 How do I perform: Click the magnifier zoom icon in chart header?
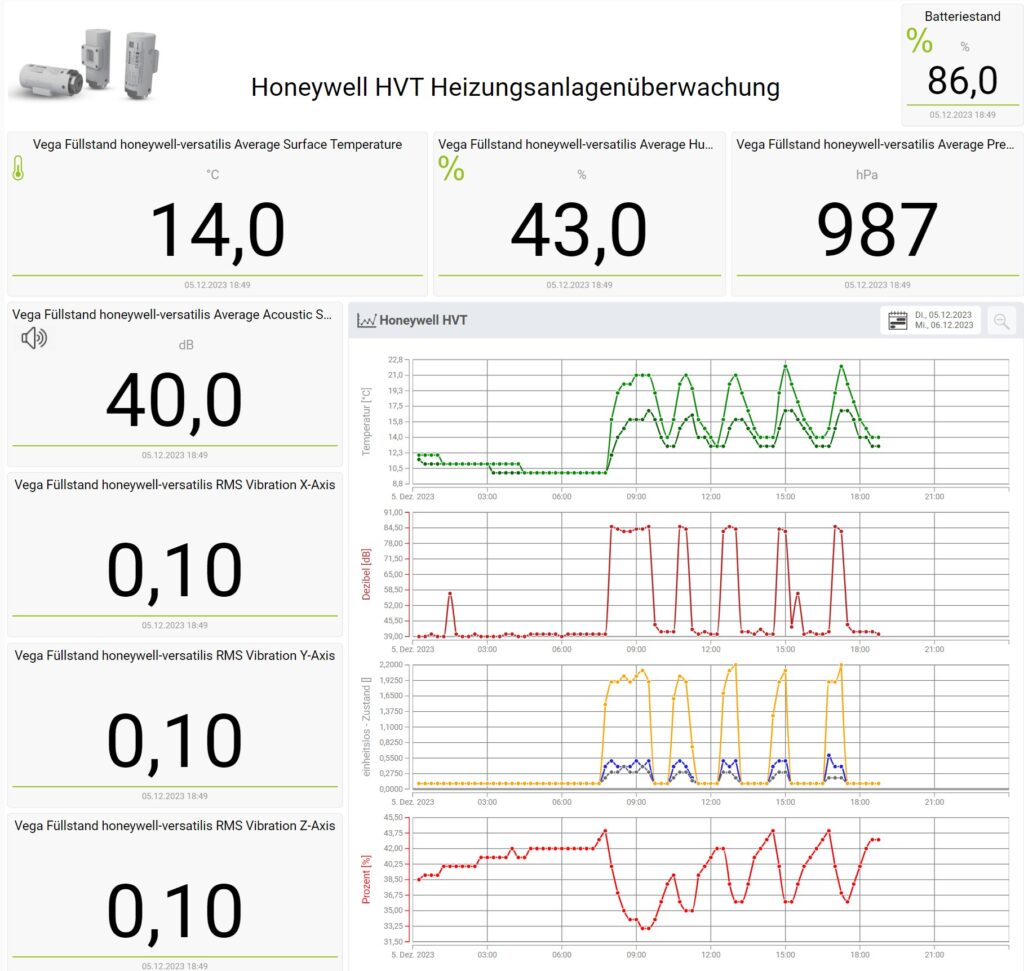pos(1001,321)
